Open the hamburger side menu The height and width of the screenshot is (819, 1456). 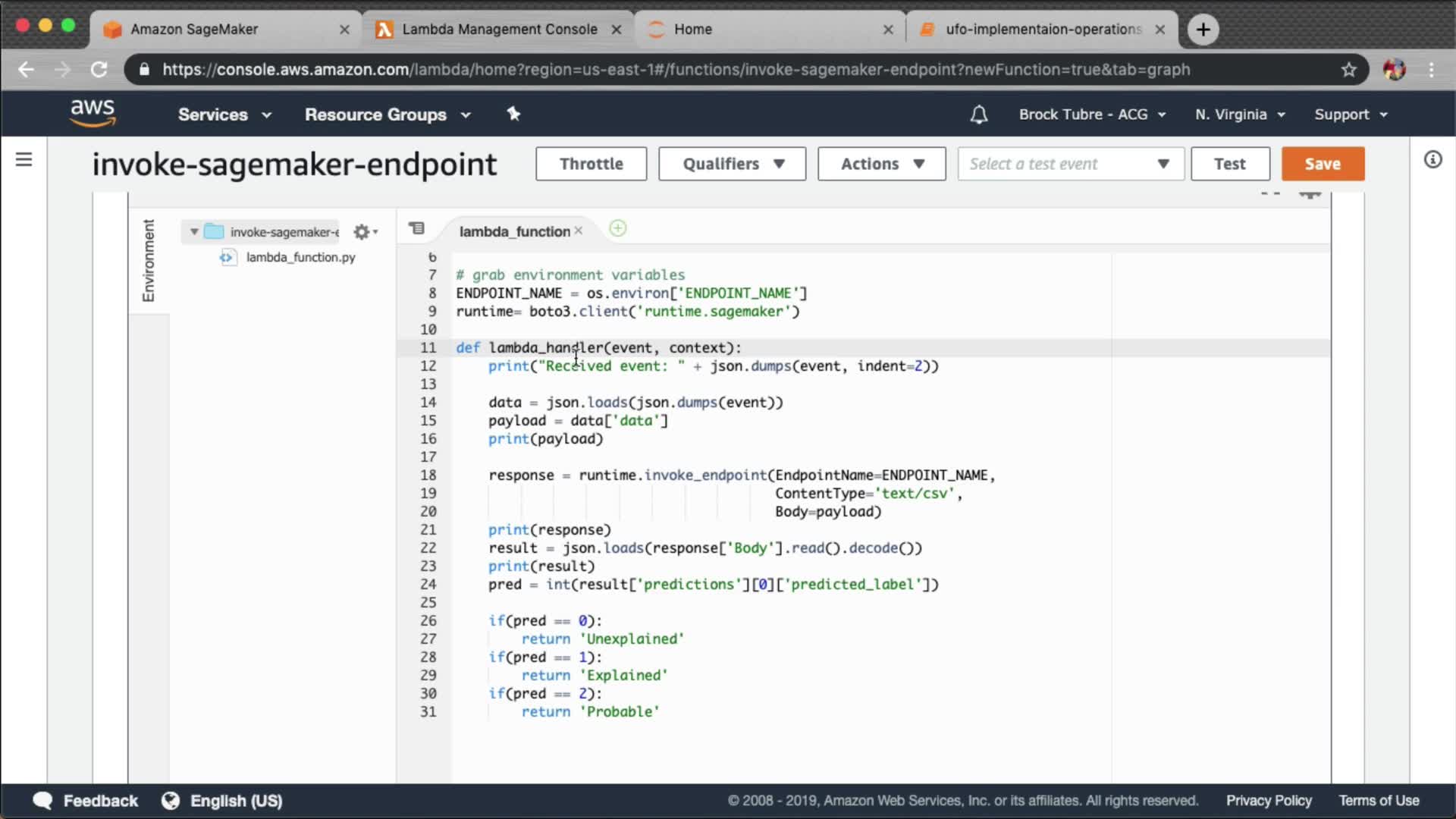(x=24, y=159)
